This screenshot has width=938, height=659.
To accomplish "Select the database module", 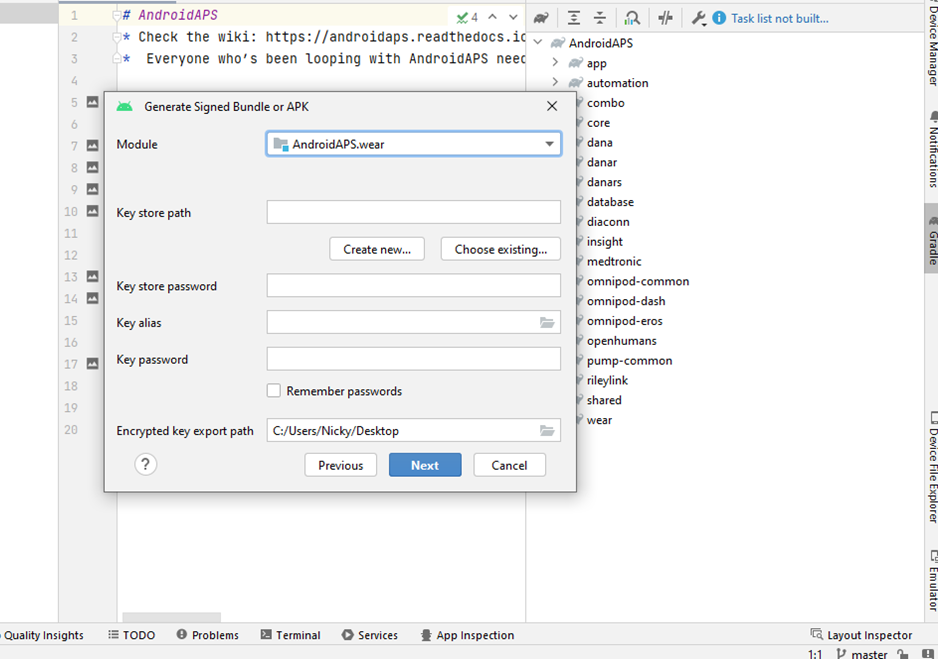I will (x=610, y=202).
